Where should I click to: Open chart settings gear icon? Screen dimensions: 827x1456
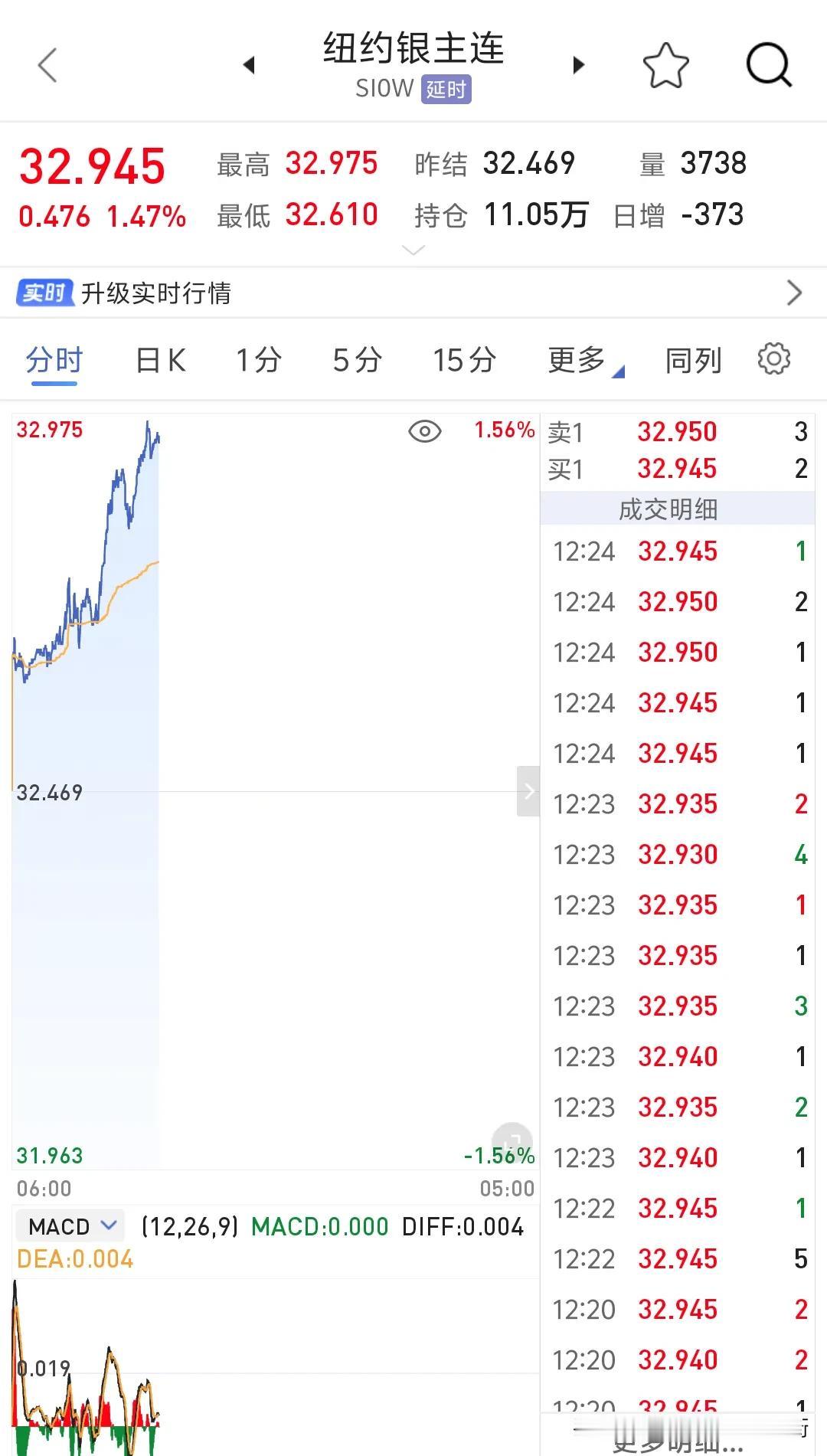tap(773, 359)
